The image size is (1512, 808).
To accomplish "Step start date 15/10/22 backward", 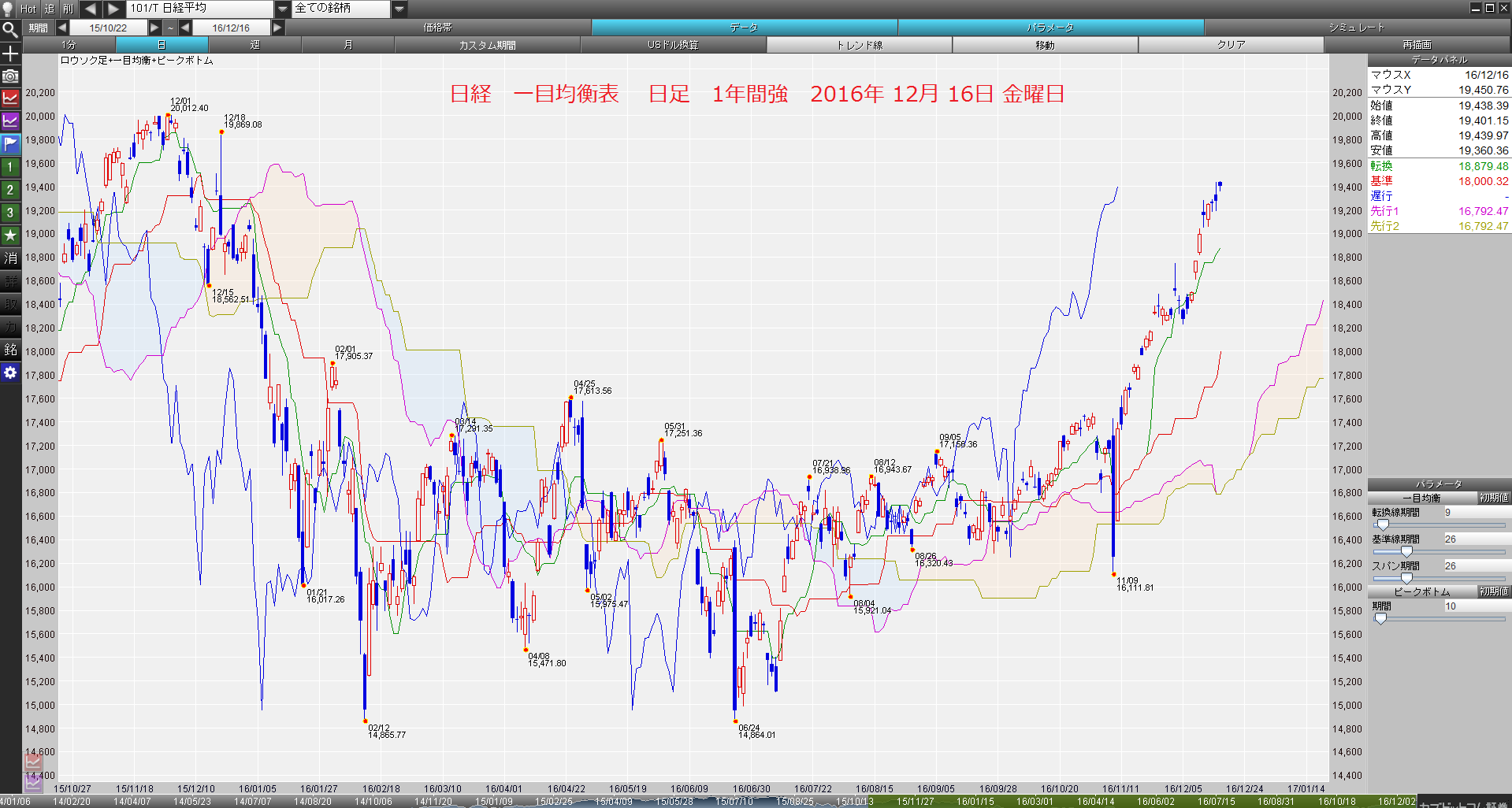I will [61, 28].
